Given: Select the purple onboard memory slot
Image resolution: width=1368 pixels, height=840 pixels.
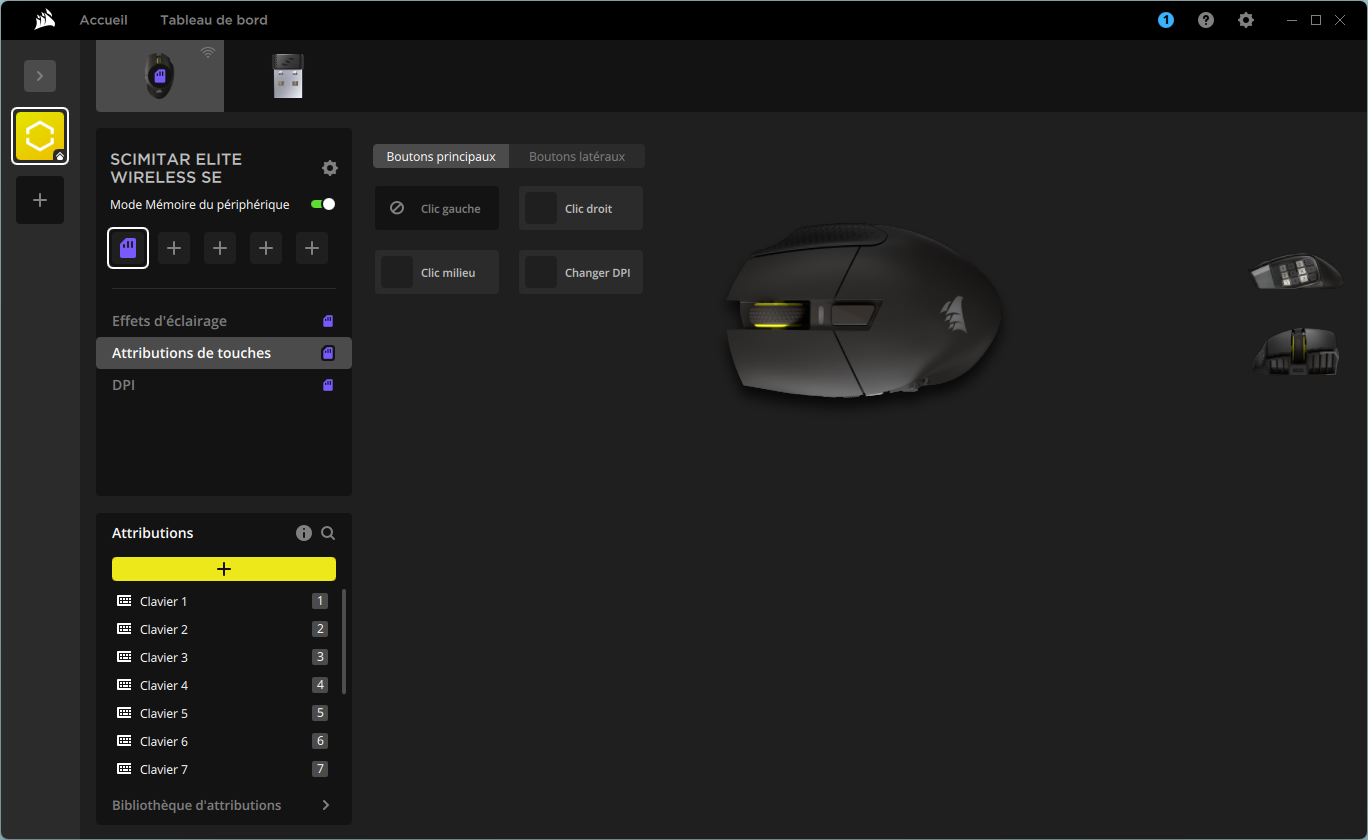Looking at the screenshot, I should tap(128, 248).
